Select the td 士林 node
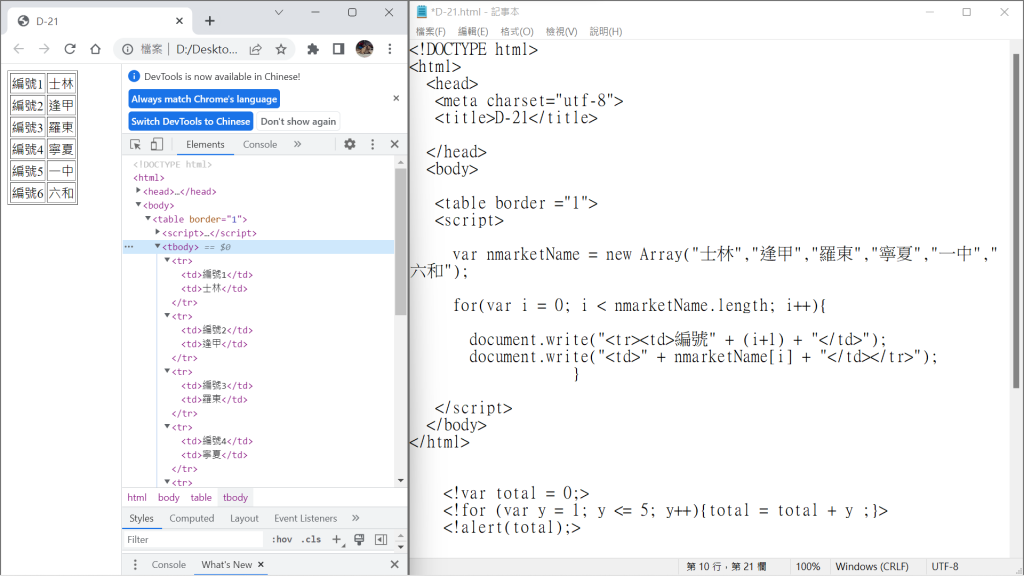The height and width of the screenshot is (576, 1024). tap(214, 289)
